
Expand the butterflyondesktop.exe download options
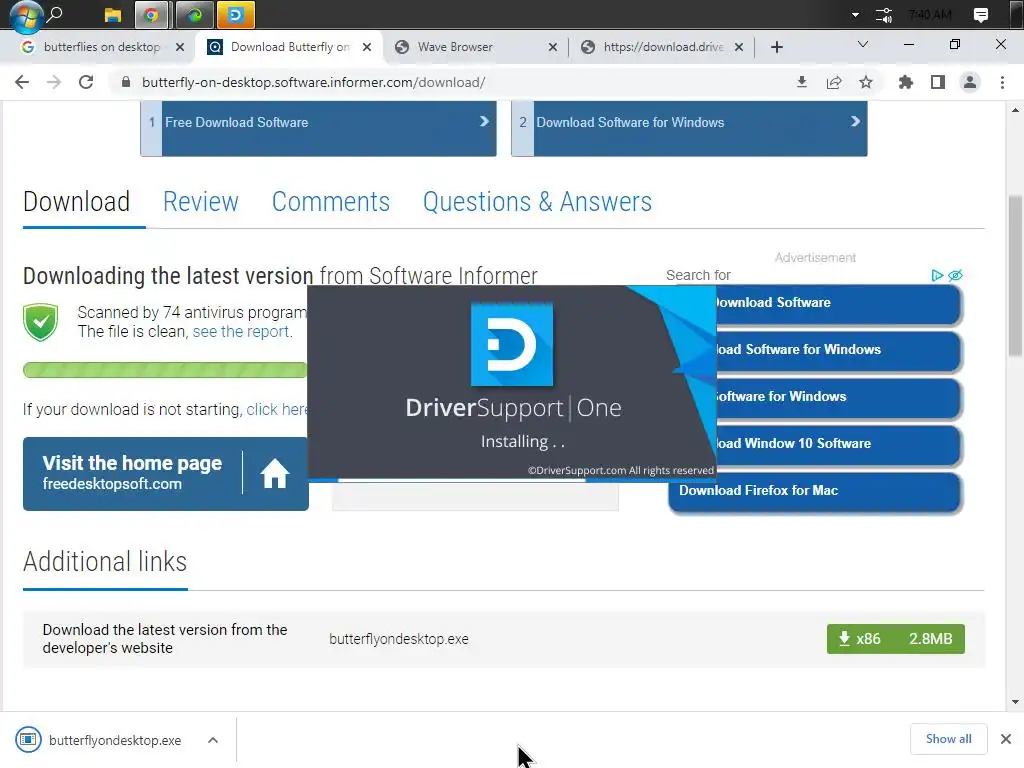(x=213, y=740)
